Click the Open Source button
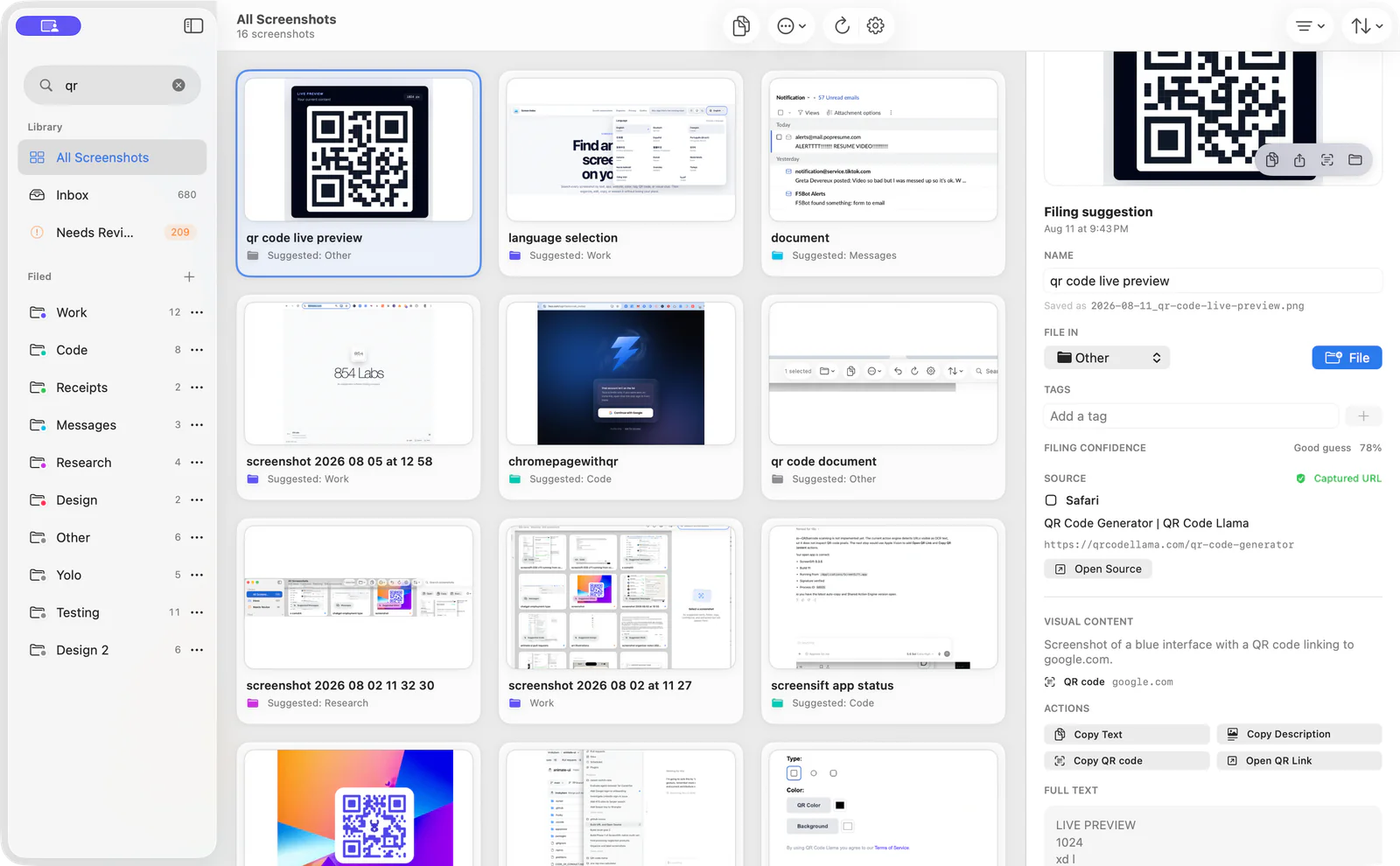1400x866 pixels. point(1098,569)
